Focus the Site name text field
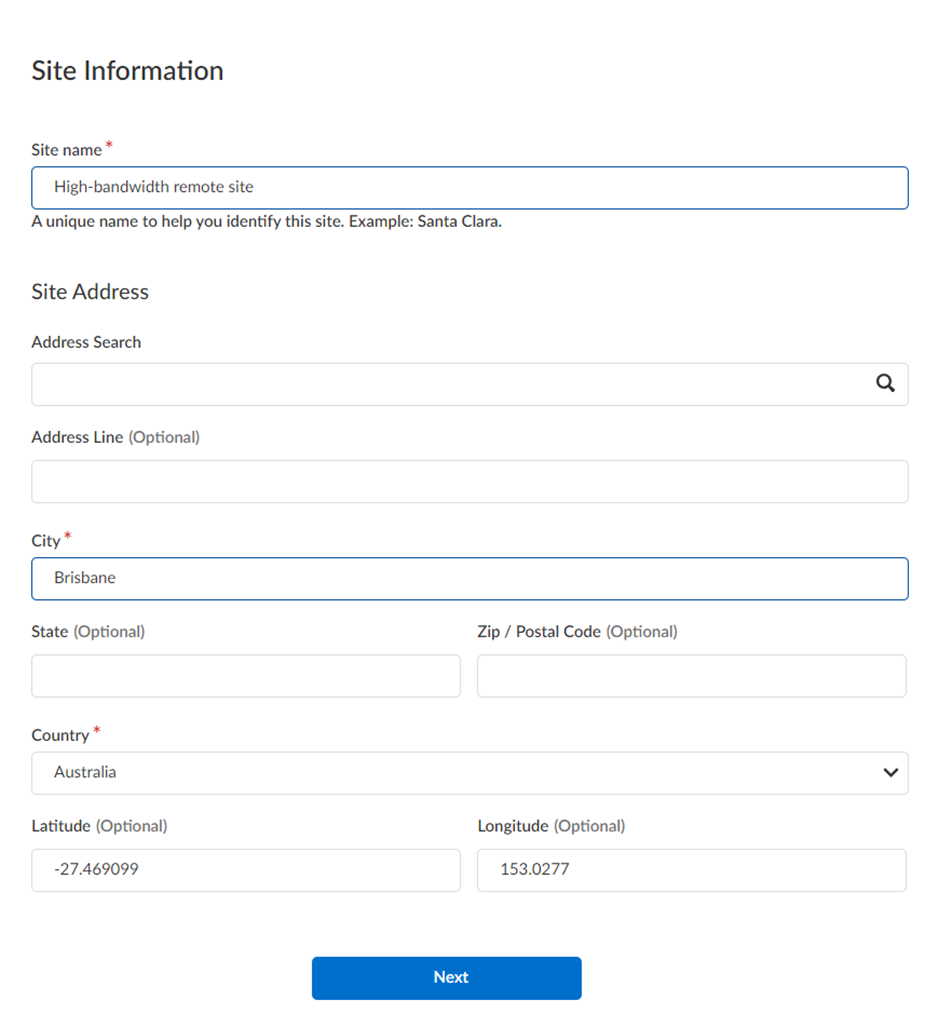Screen dimensions: 925x1014 pyautogui.click(x=469, y=188)
